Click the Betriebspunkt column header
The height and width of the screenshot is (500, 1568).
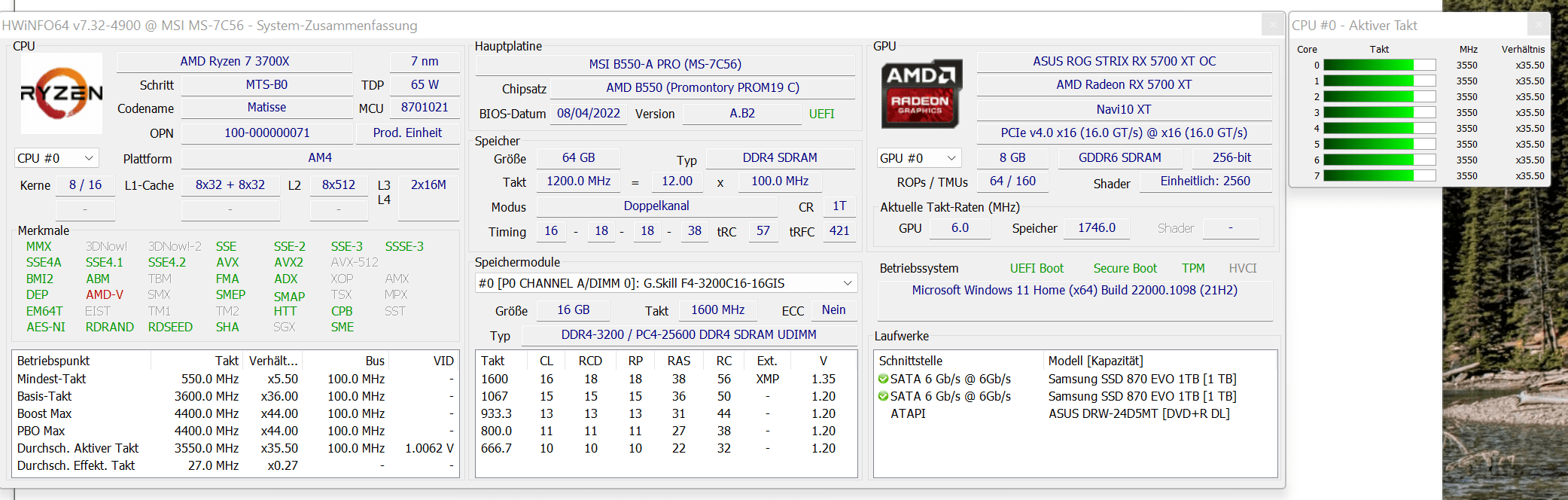click(x=81, y=361)
